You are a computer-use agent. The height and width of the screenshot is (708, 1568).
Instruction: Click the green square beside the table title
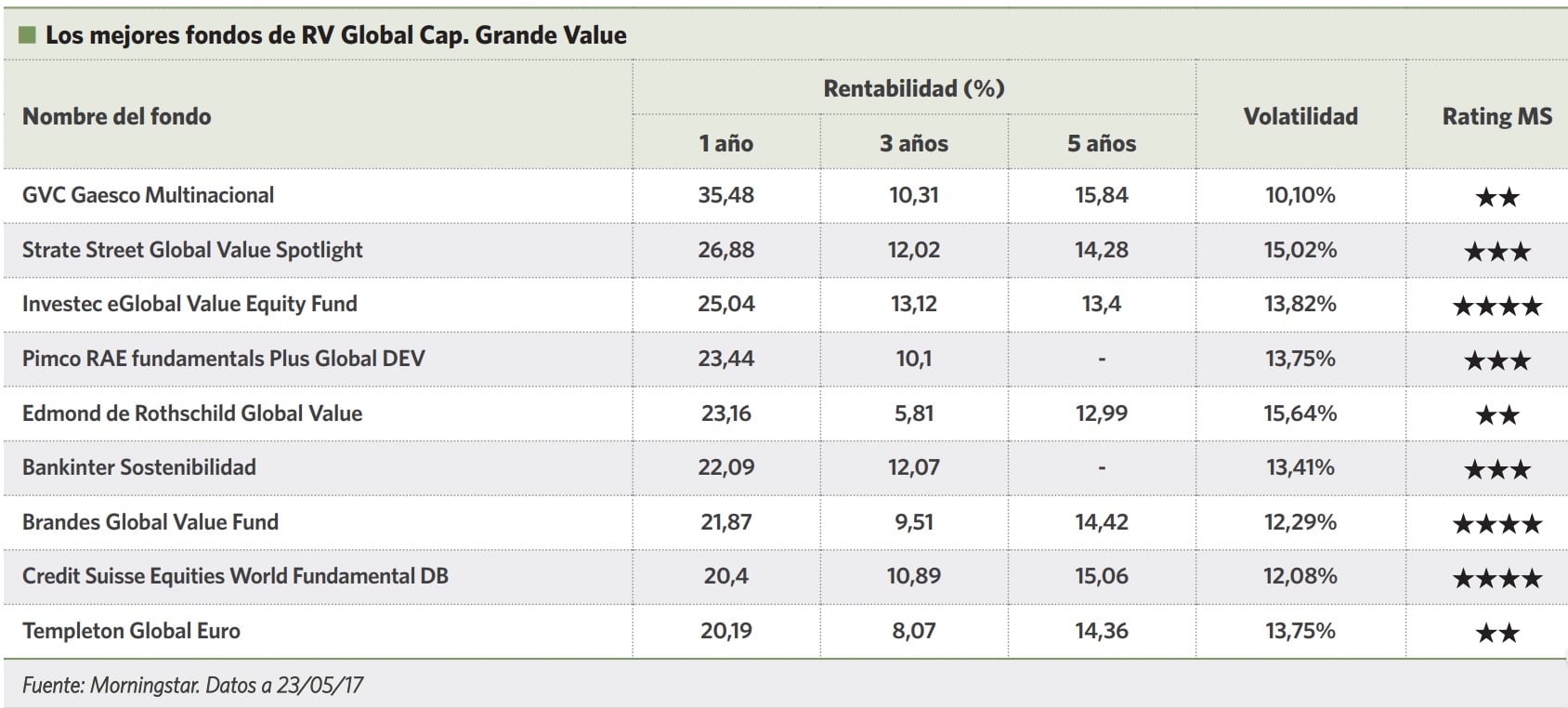(x=27, y=35)
